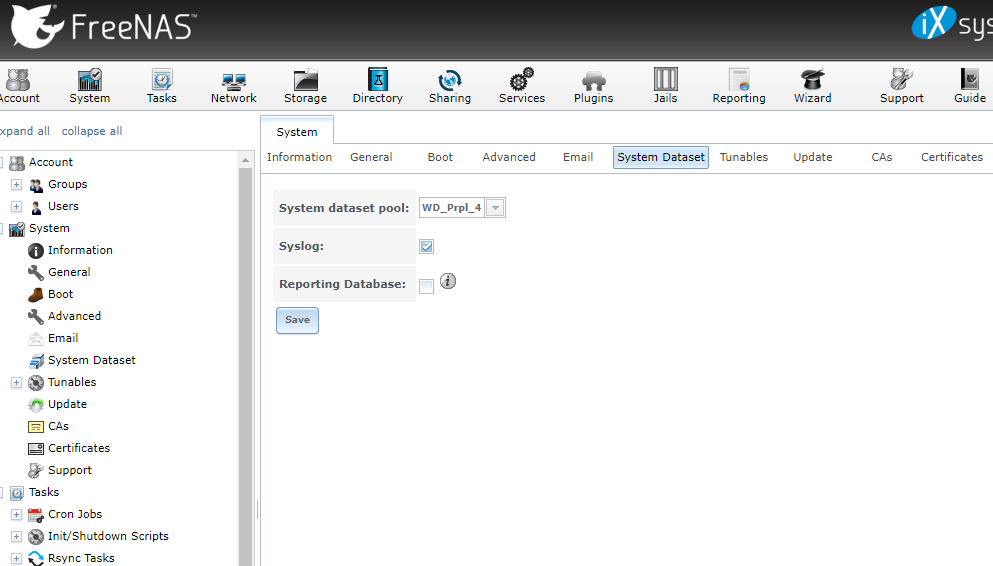Click the expand all link
993x566 pixels.
25,131
